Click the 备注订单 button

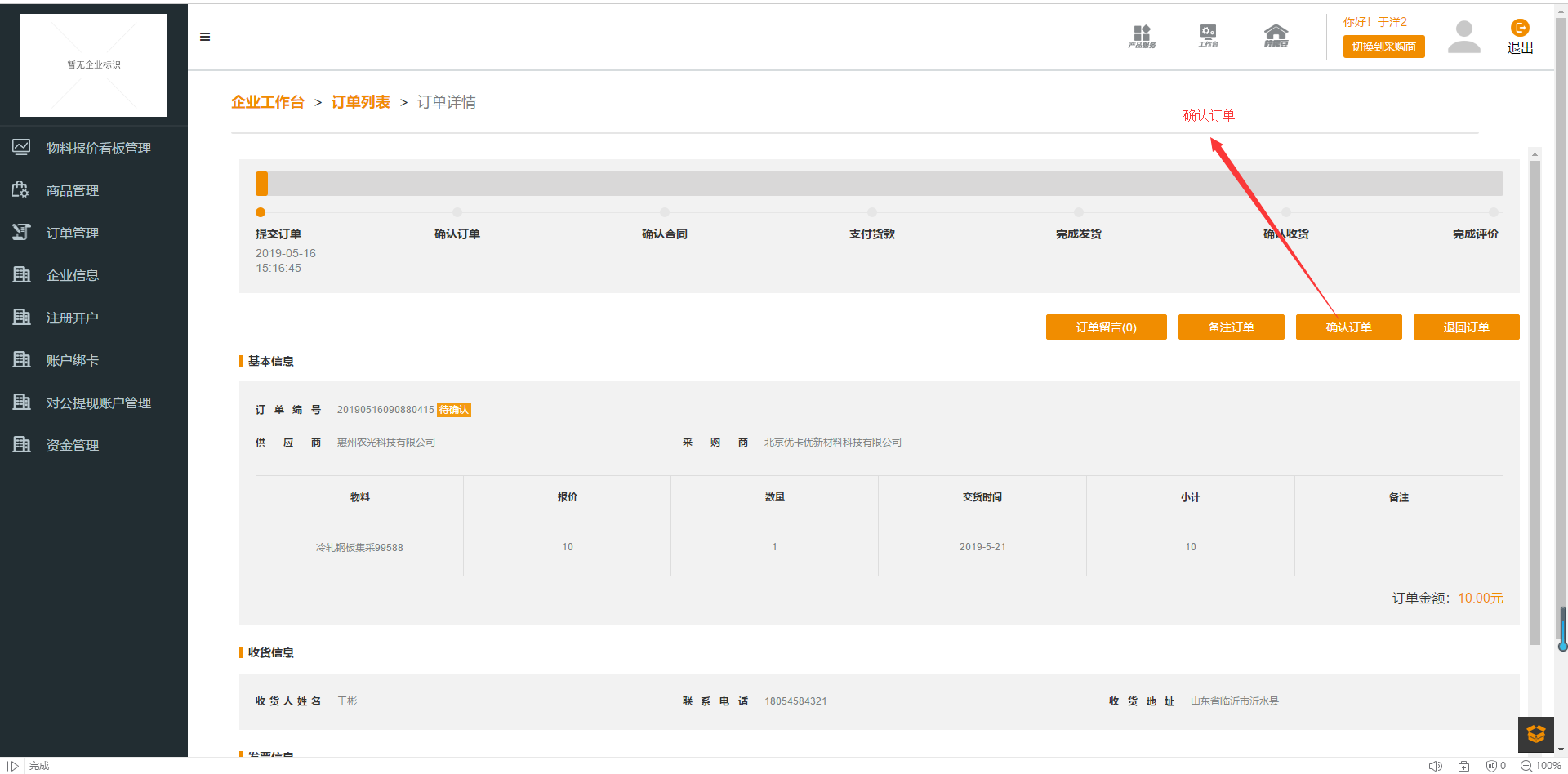click(1231, 327)
